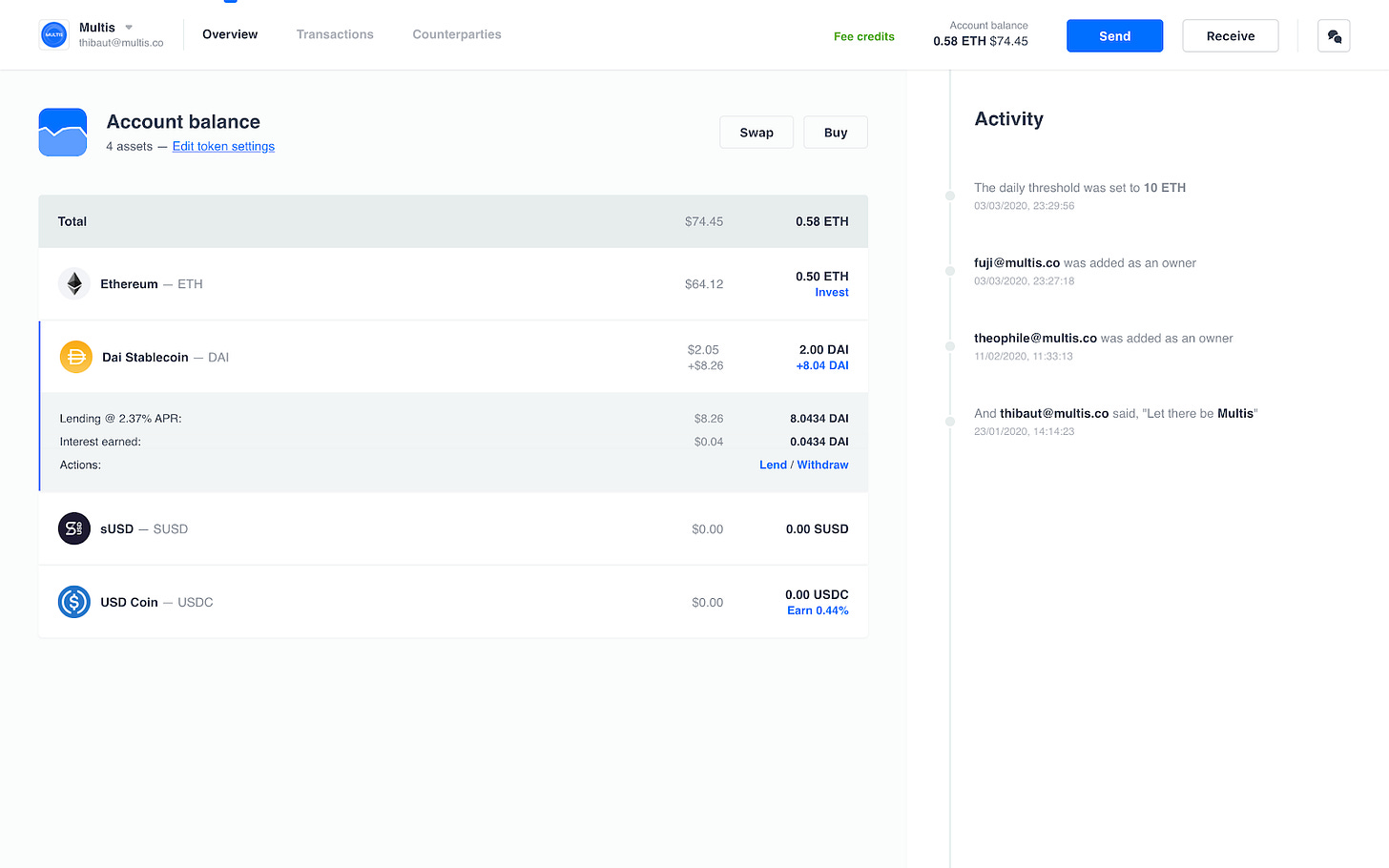
Task: Open the chat support icon
Action: coord(1334,36)
